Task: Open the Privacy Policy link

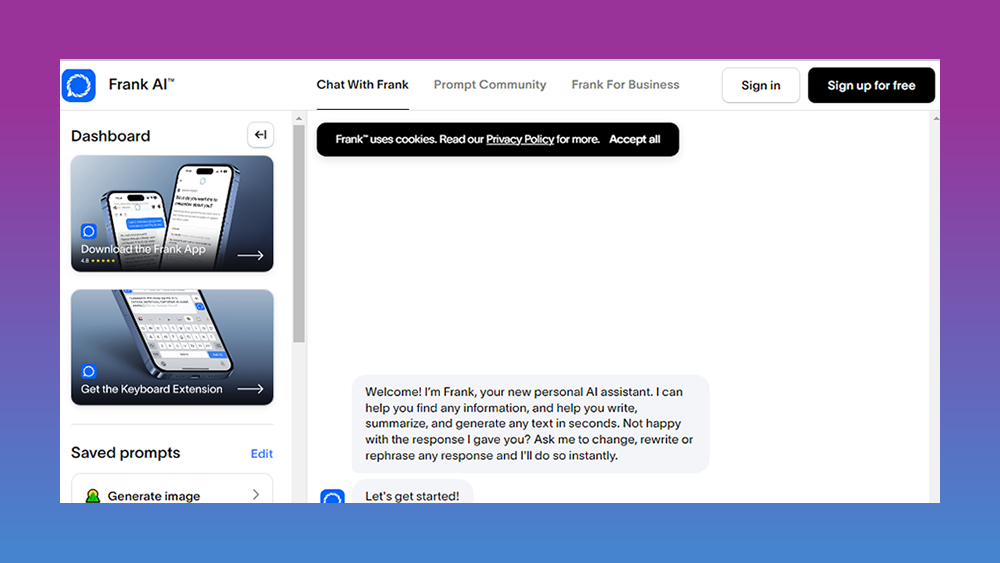Action: tap(520, 140)
